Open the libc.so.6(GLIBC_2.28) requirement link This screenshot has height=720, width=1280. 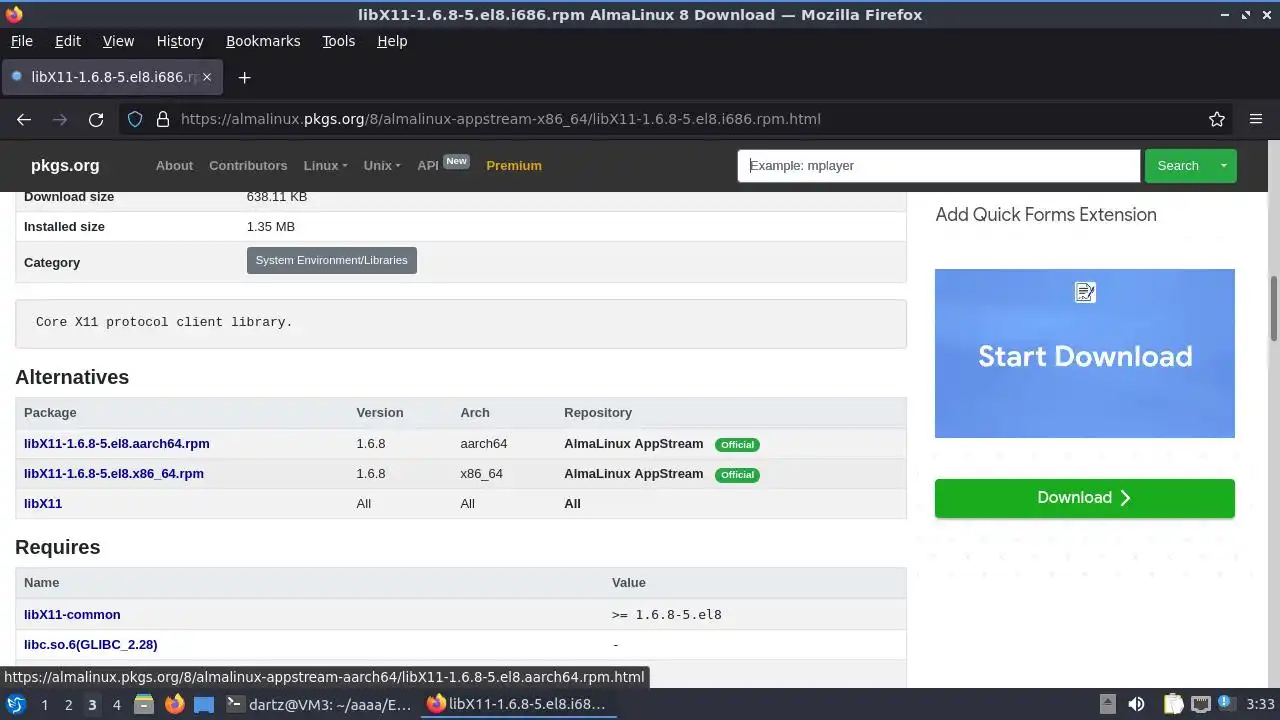[x=91, y=645]
